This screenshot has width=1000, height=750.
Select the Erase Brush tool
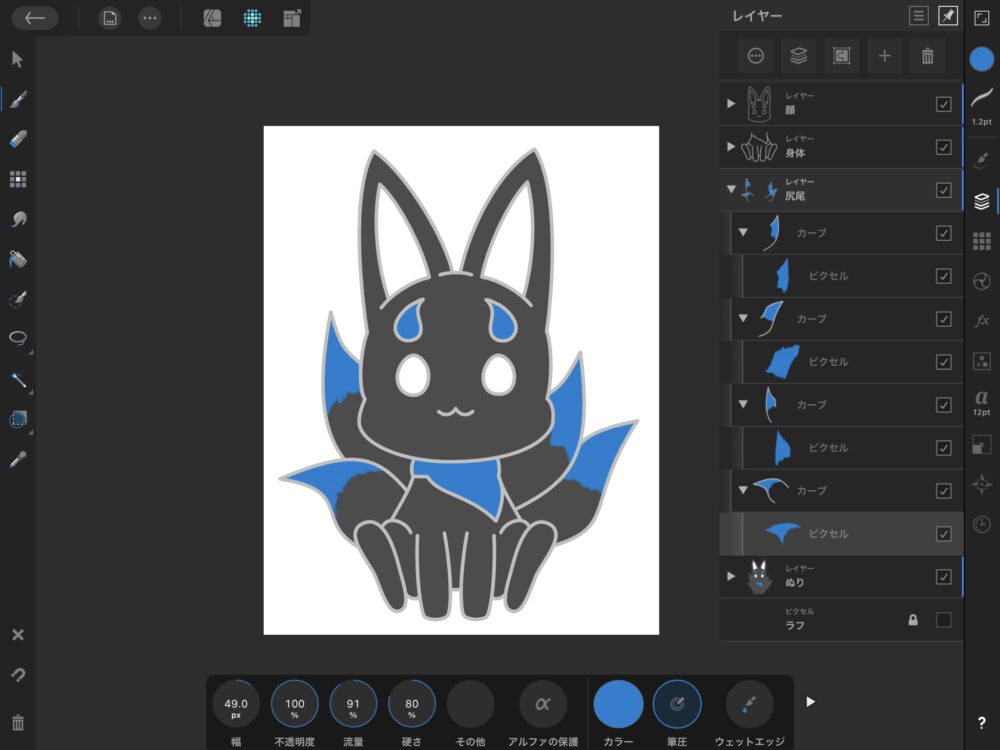18,139
